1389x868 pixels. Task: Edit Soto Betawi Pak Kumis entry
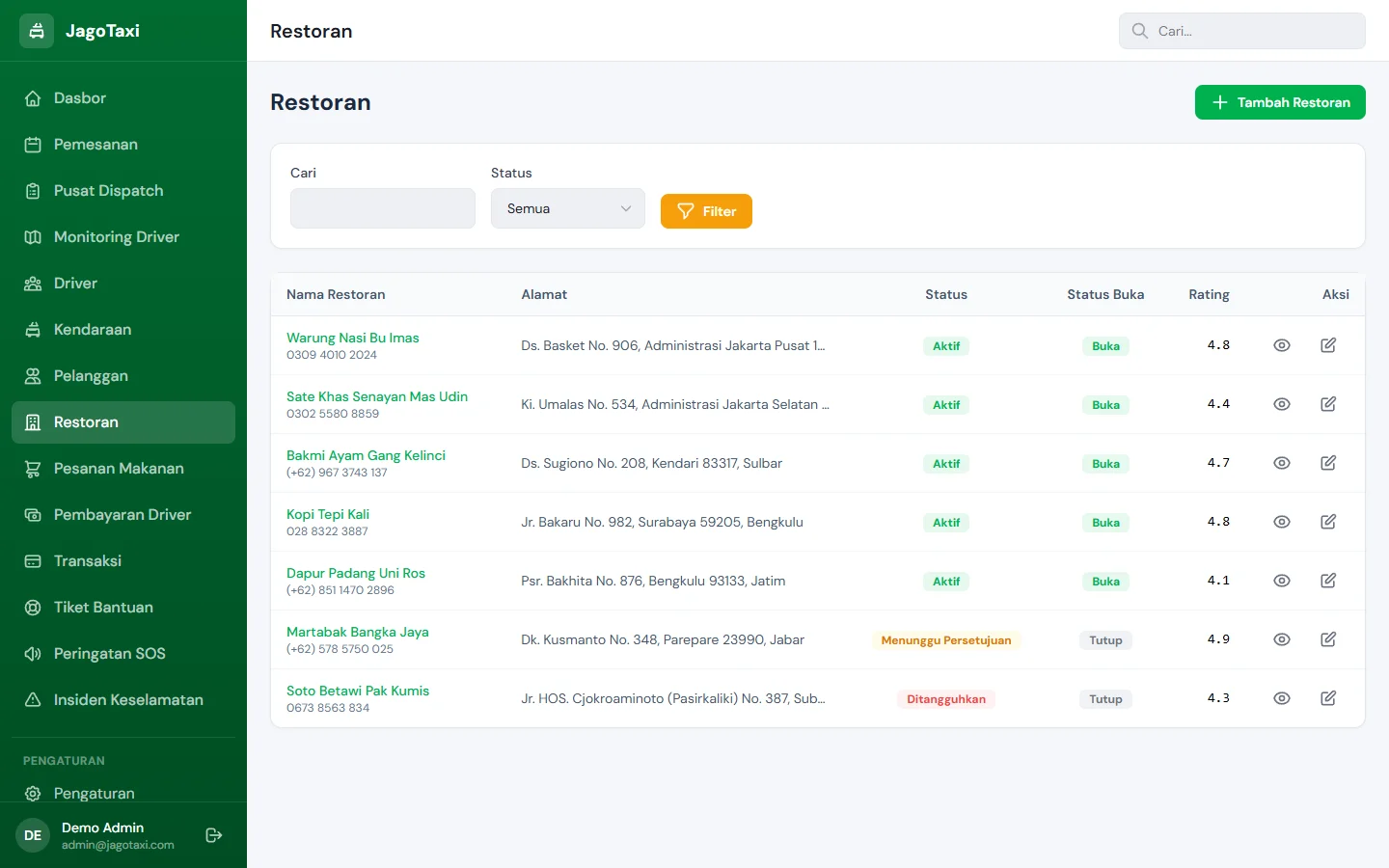coord(1328,698)
